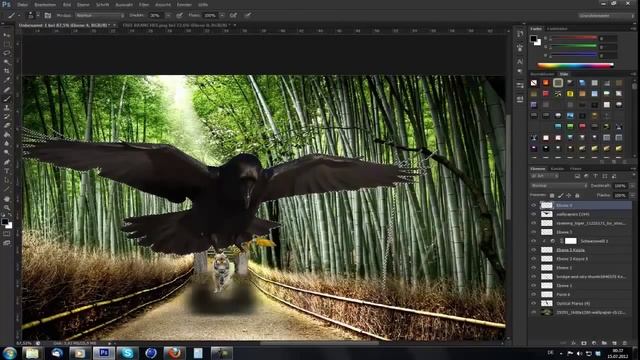
Task: Enable airbrush mode in options bar
Action: coord(233,16)
